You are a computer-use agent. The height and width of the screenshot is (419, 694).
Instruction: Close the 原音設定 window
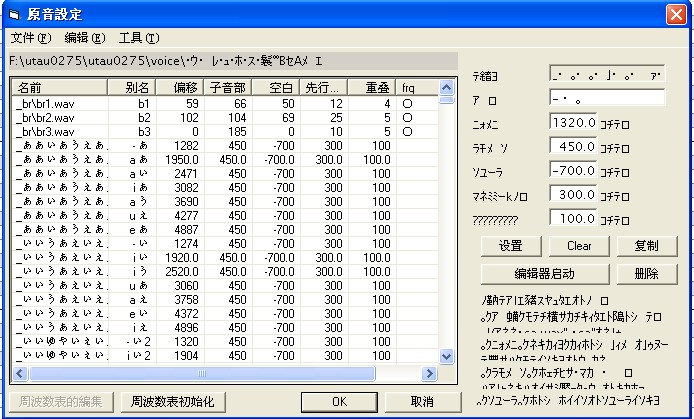point(676,15)
